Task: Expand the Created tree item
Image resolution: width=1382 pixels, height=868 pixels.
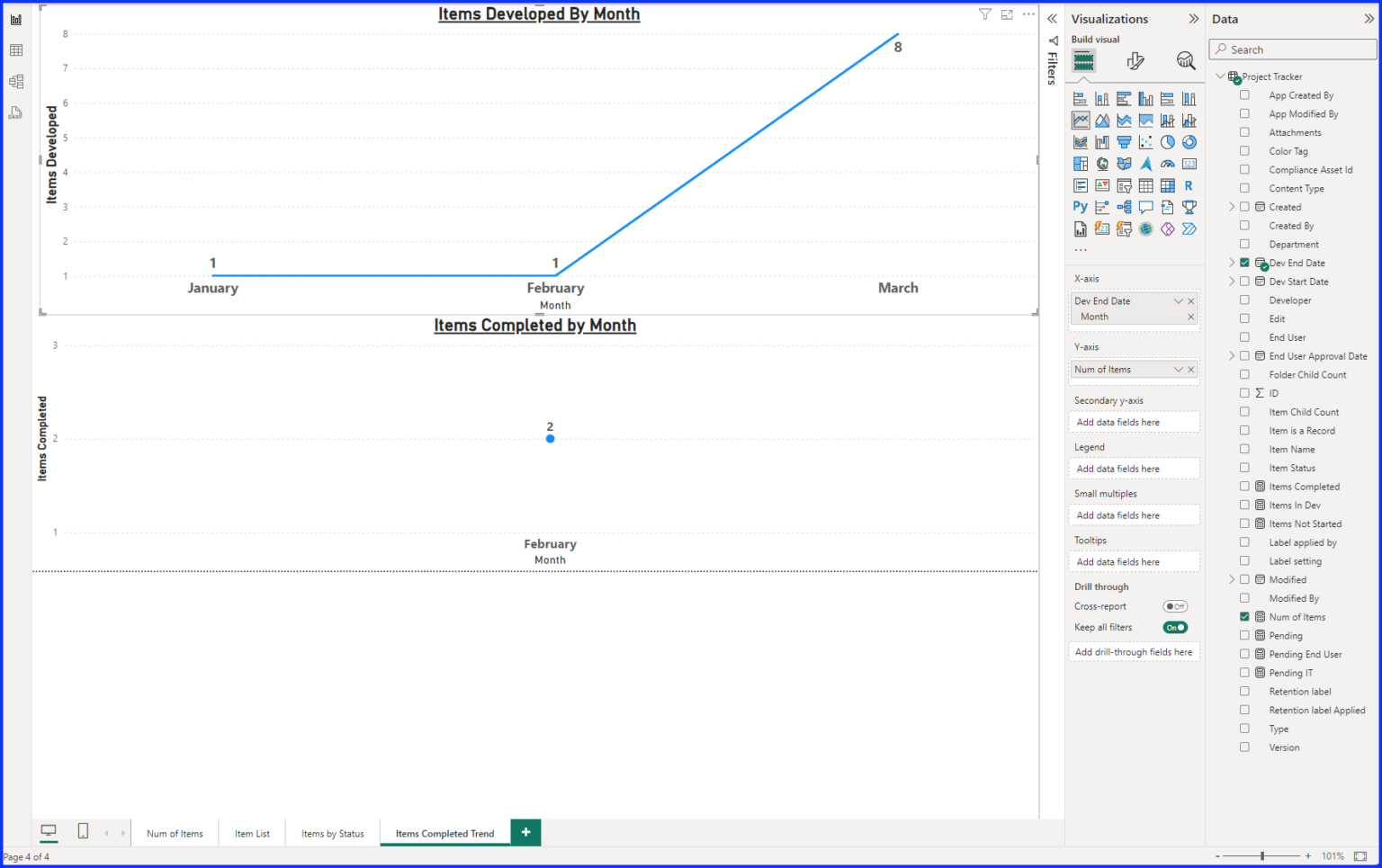Action: (x=1231, y=206)
